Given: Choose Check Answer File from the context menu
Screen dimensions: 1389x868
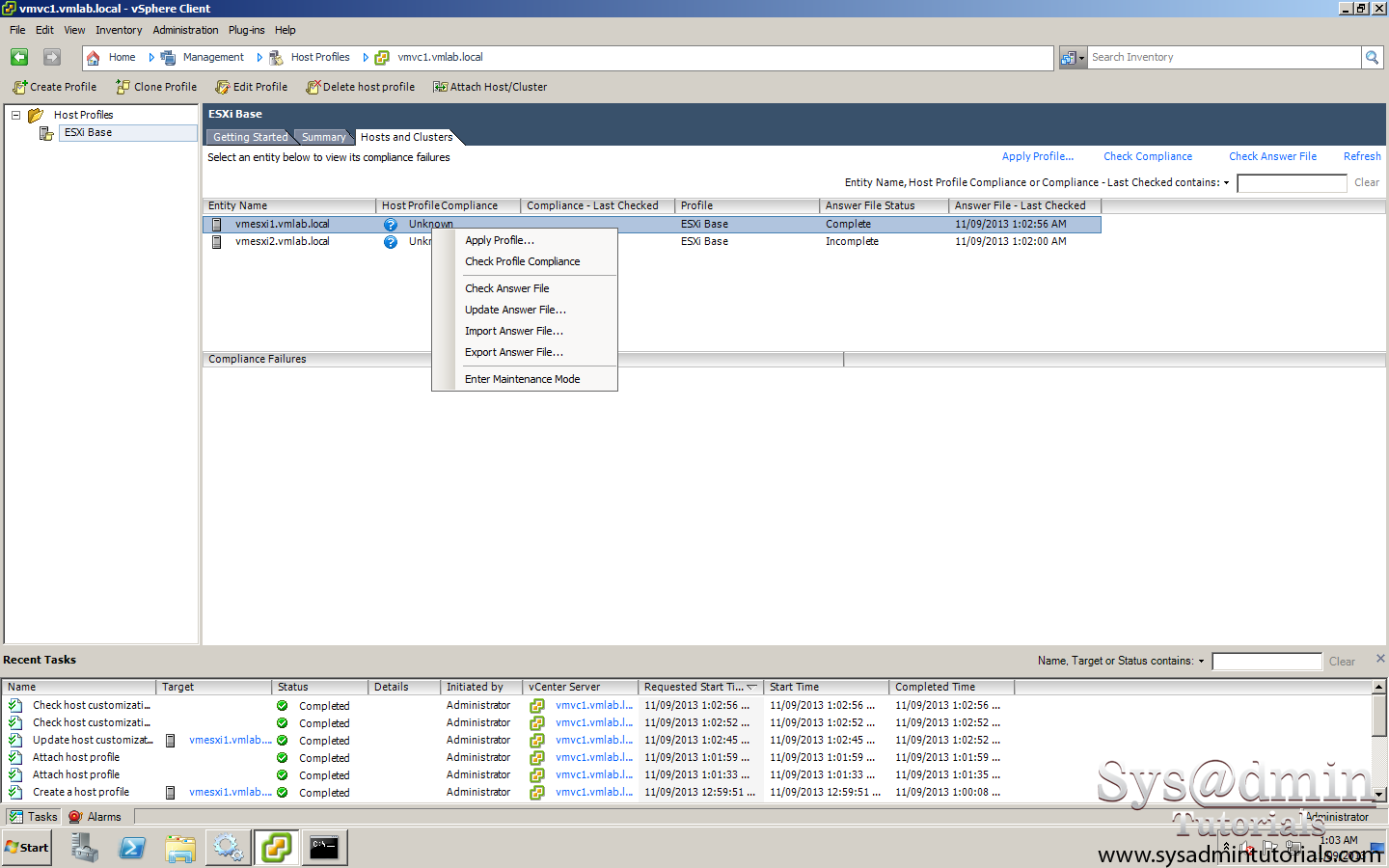Looking at the screenshot, I should tap(525, 288).
